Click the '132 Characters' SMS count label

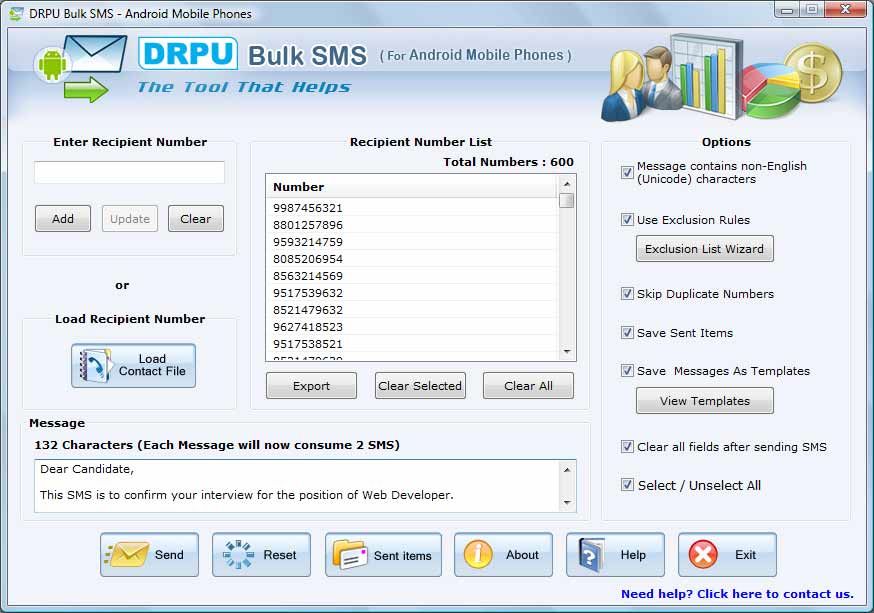pos(217,445)
